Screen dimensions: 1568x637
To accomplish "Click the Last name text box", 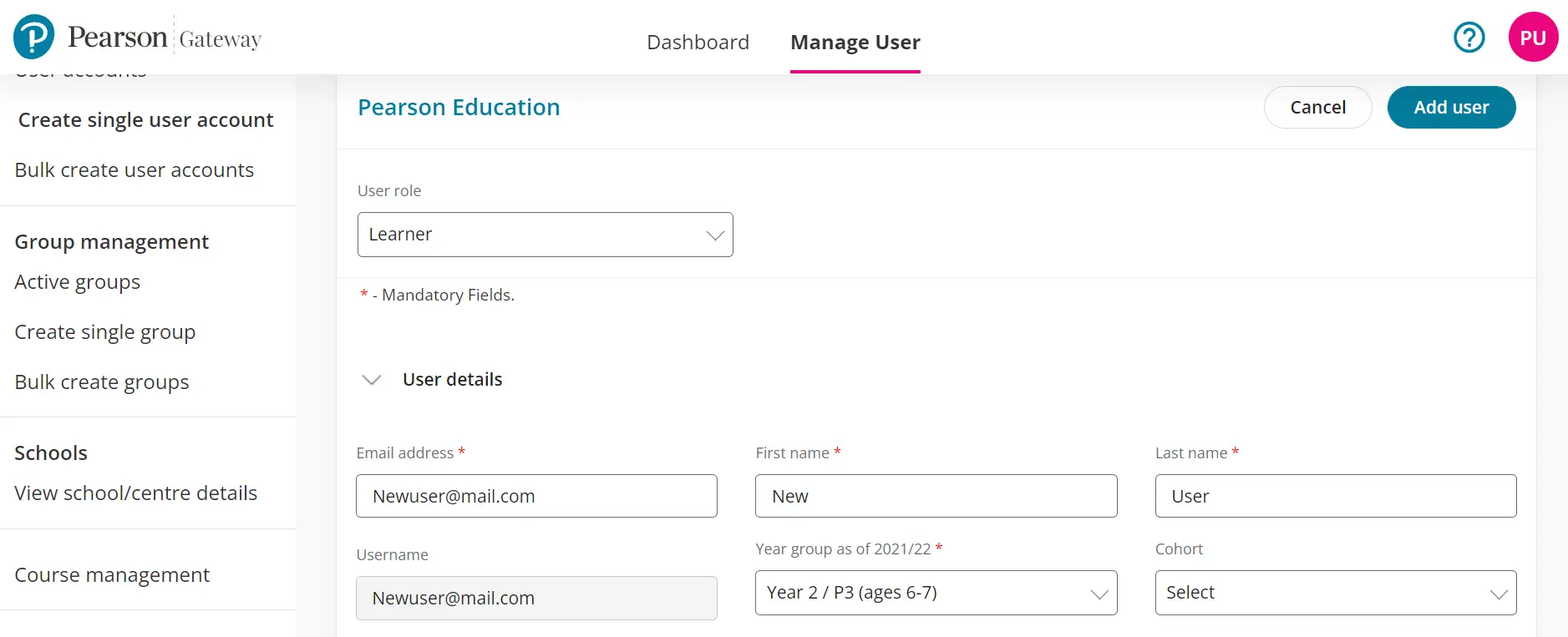I will [1335, 496].
